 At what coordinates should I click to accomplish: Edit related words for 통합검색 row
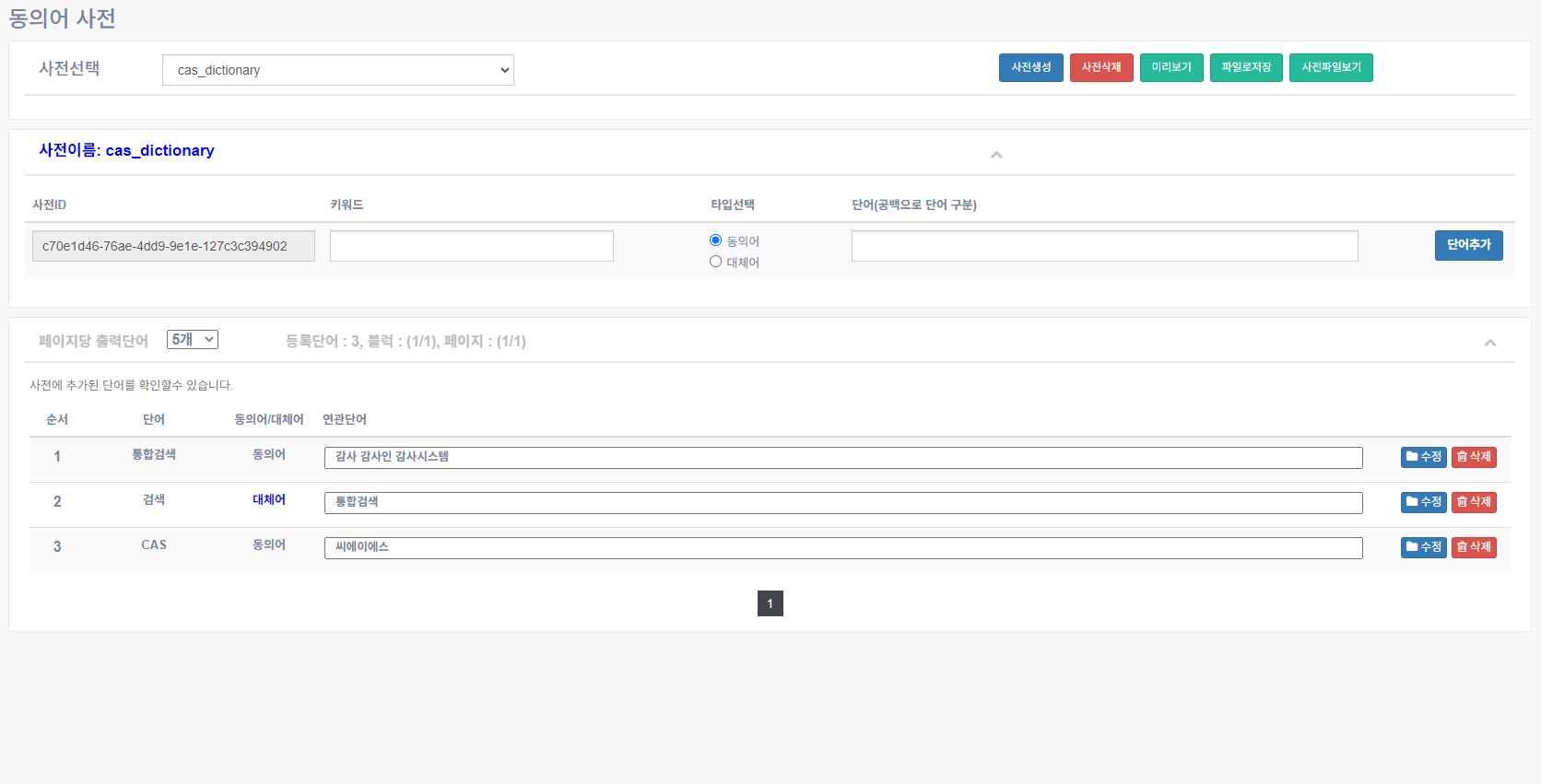point(843,458)
